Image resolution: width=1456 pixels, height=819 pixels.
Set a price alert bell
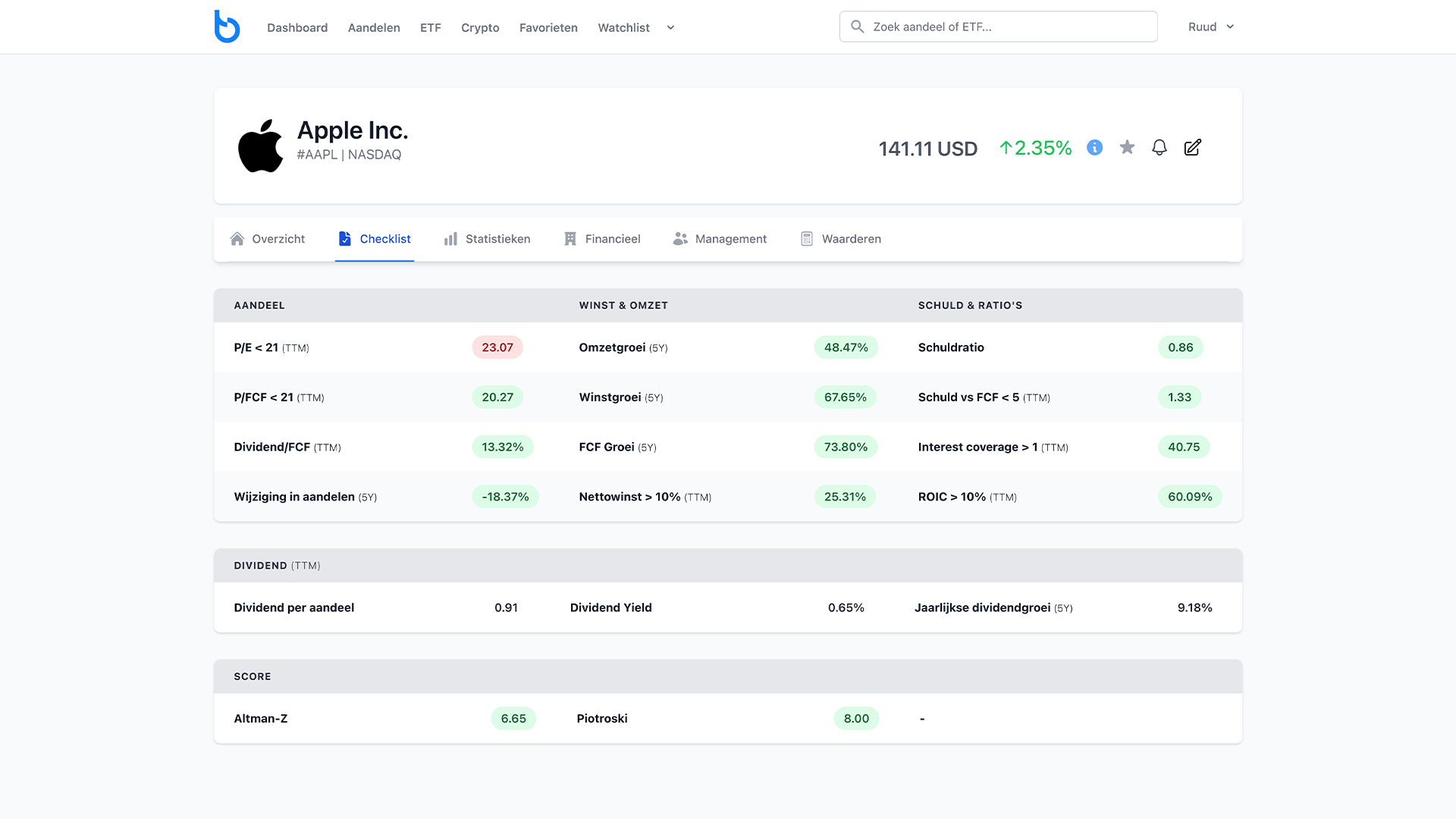(1159, 147)
